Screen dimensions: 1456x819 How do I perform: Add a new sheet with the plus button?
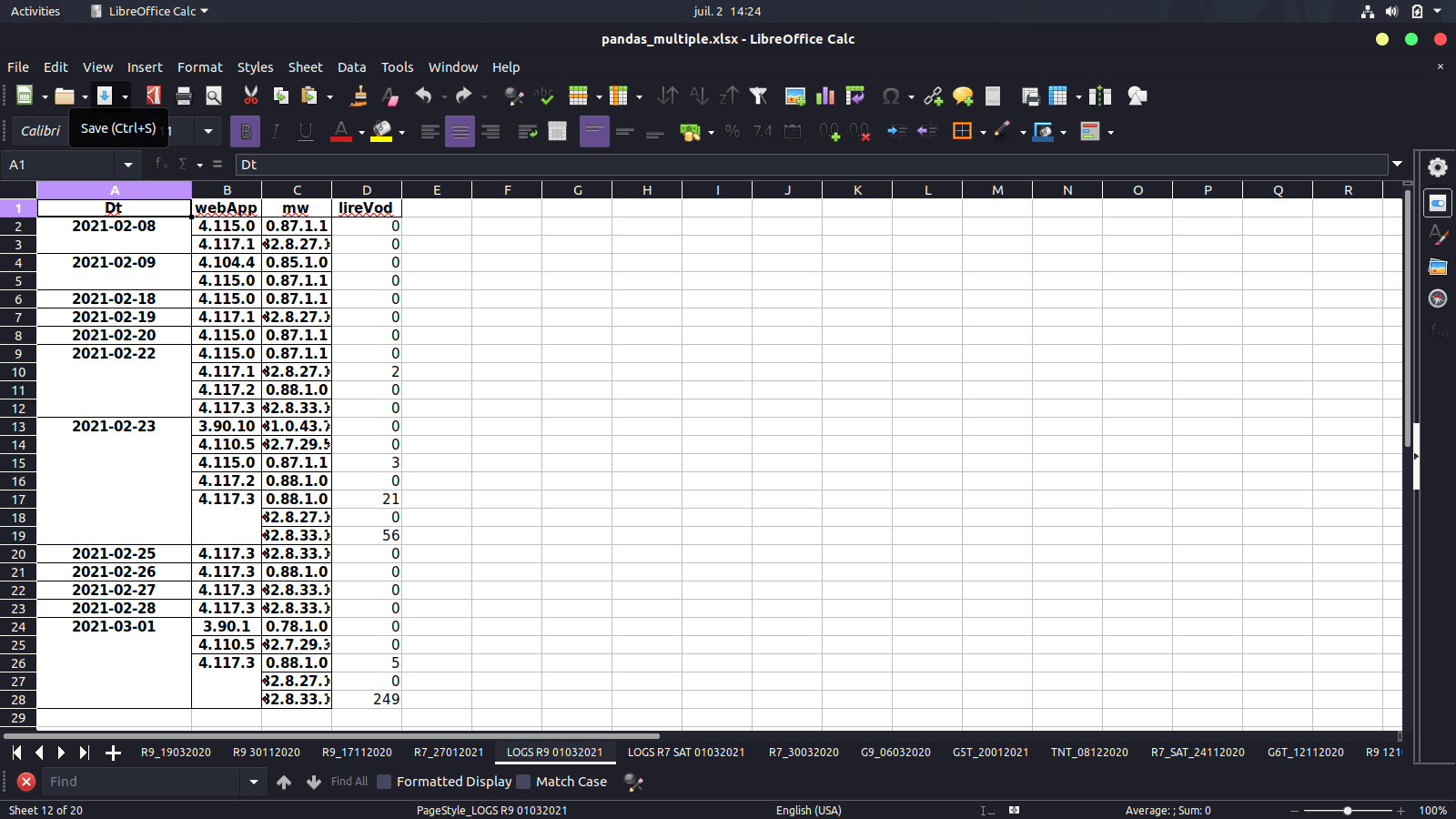pyautogui.click(x=113, y=752)
